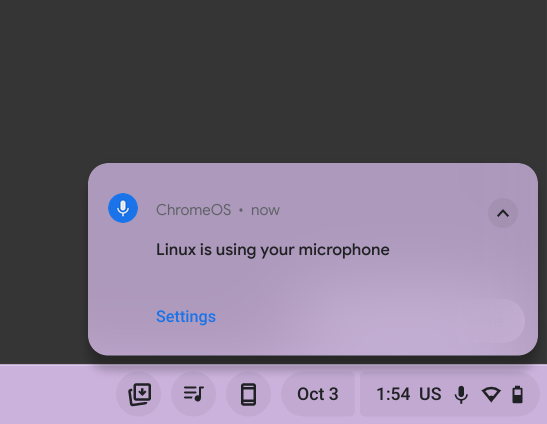
Task: Click the battery status icon
Action: [517, 395]
